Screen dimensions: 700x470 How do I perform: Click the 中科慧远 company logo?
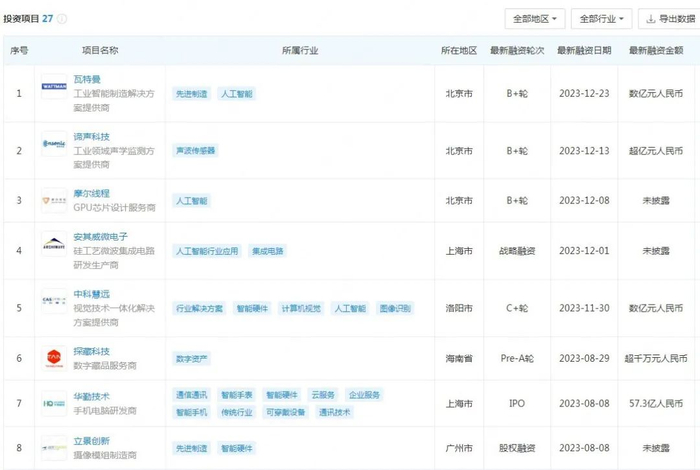[54, 301]
